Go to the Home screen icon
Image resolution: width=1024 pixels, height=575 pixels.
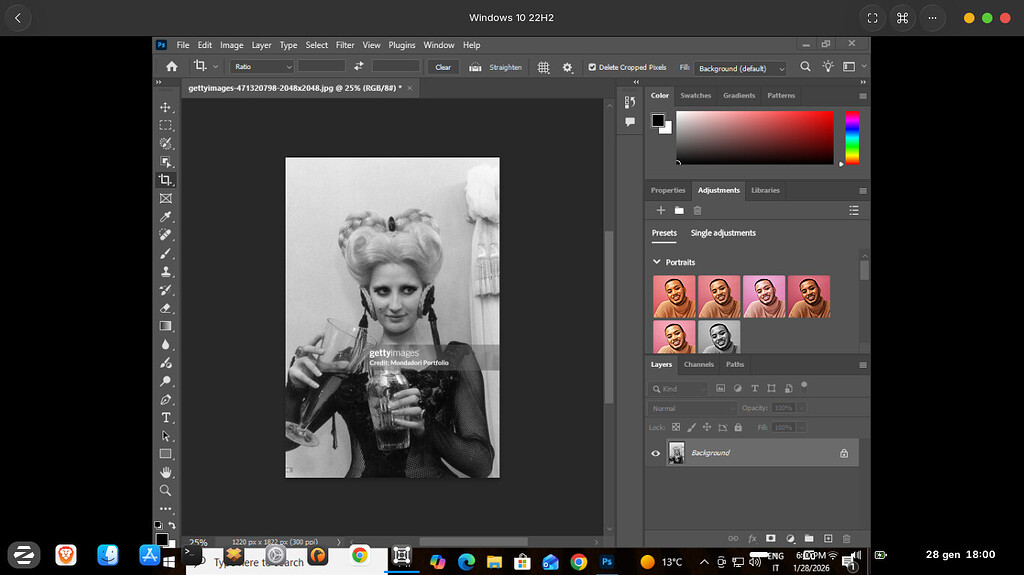point(171,67)
